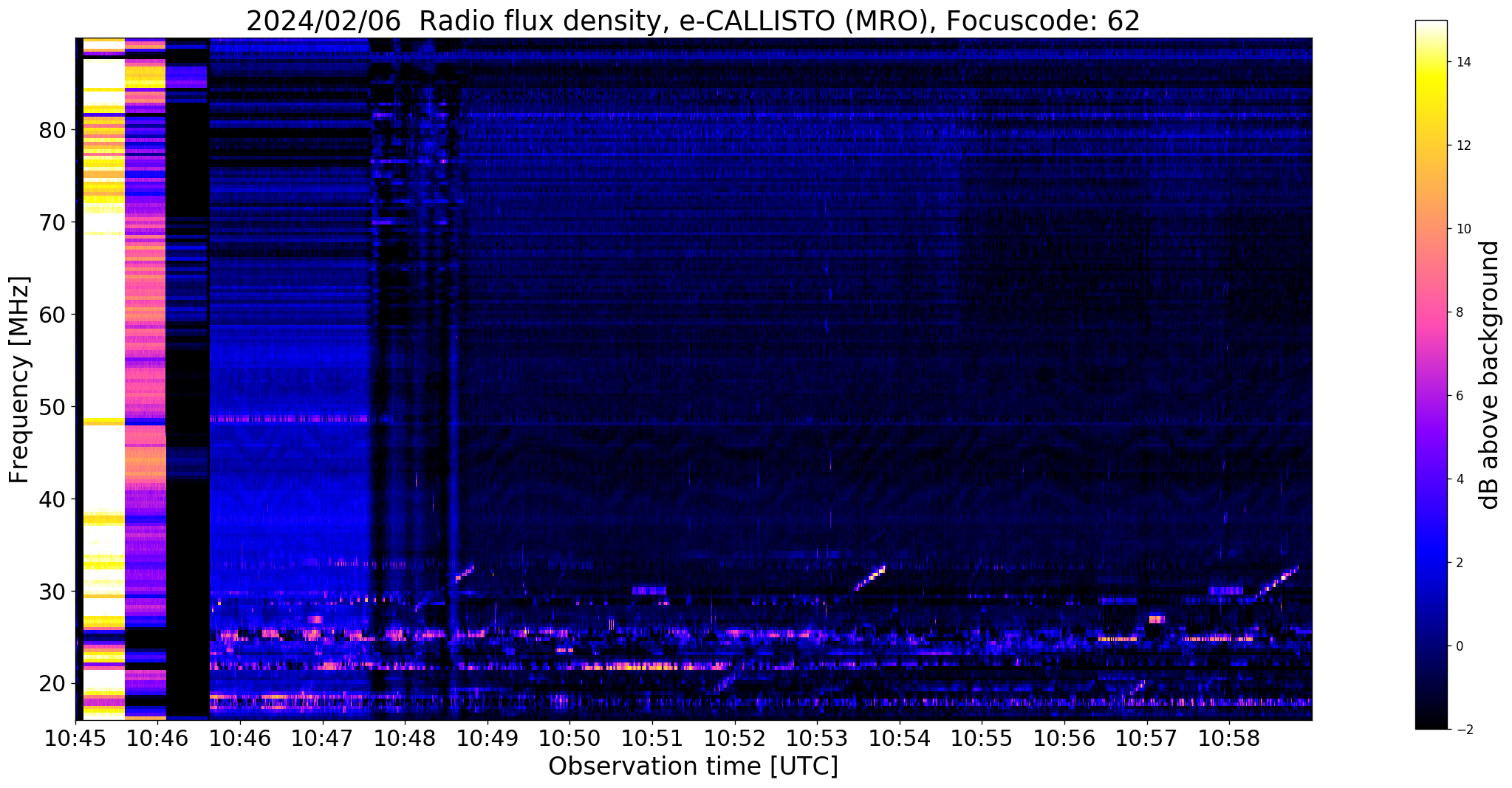Click the plot title mentioning e-CALLISTO (MRO)

coord(693,21)
